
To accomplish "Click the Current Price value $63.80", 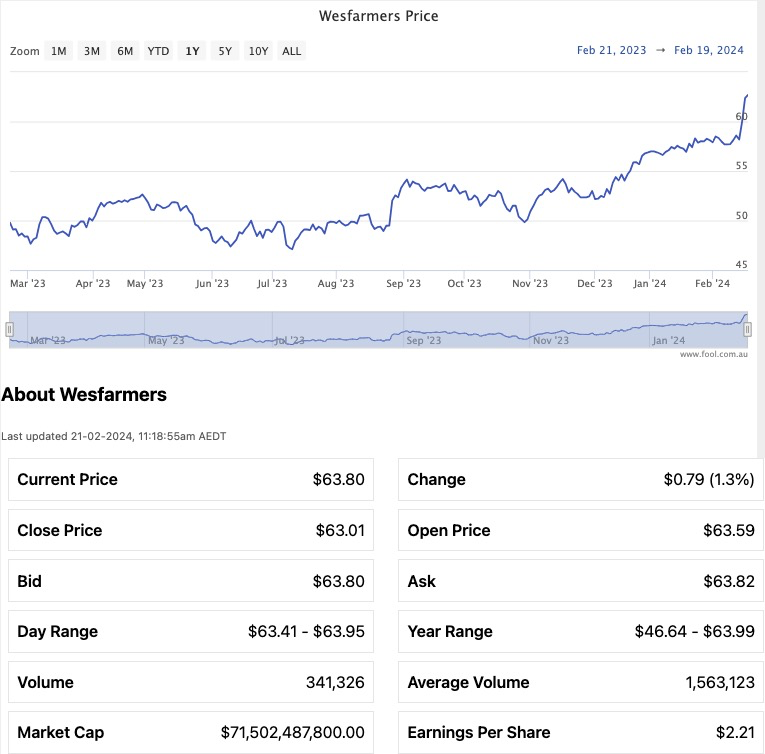I will point(339,479).
